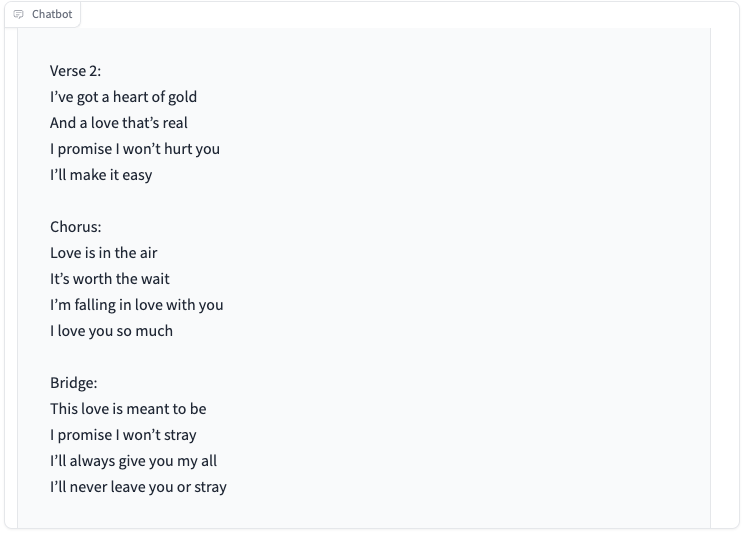This screenshot has width=748, height=541.
Task: Click 'I'm falling in love with you' line
Action: (x=136, y=305)
